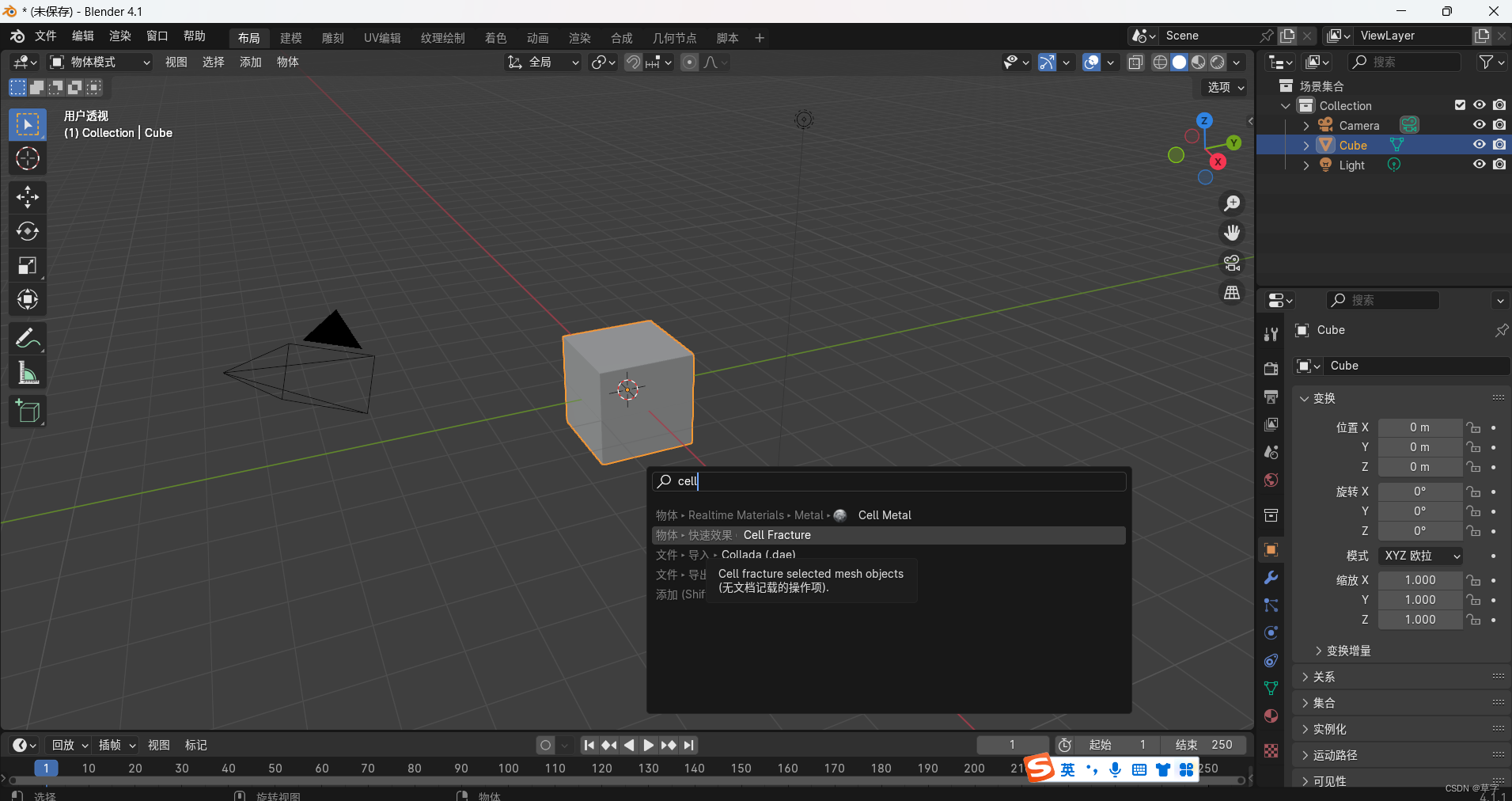
Task: Open the Physics properties tab
Action: 1271,632
